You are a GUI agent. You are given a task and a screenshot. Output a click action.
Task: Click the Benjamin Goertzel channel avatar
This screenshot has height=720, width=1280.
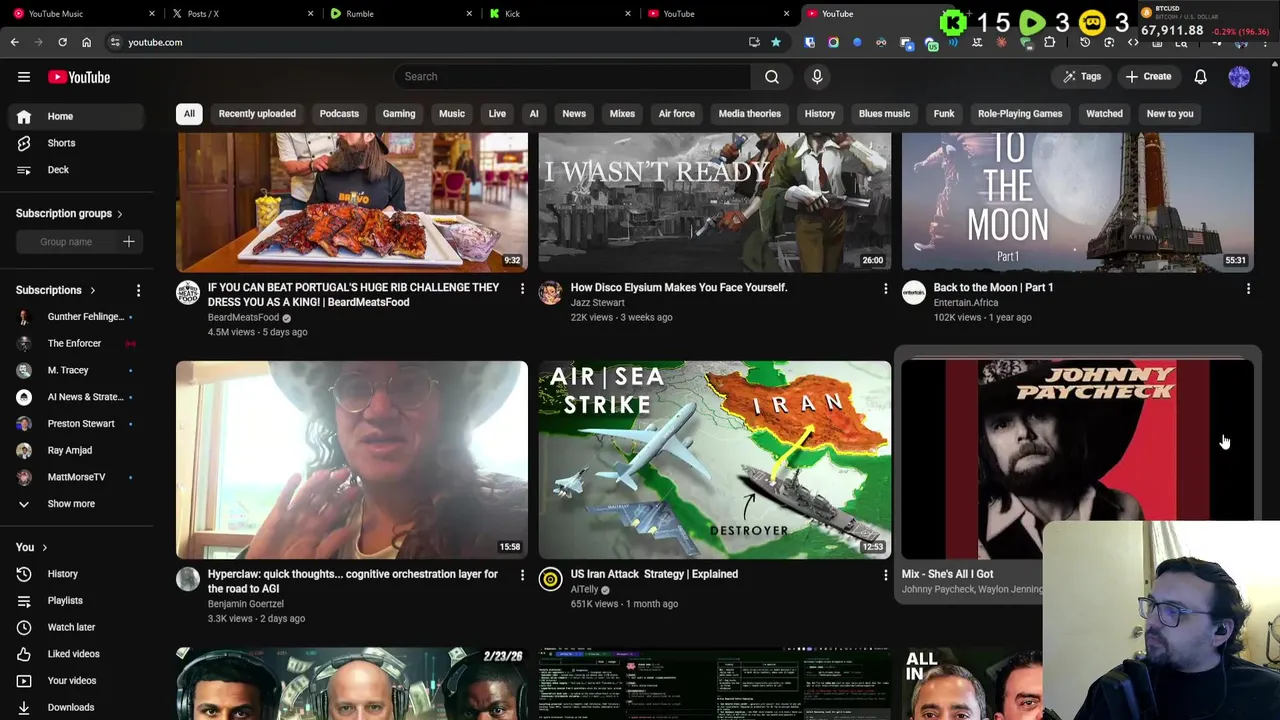[188, 579]
